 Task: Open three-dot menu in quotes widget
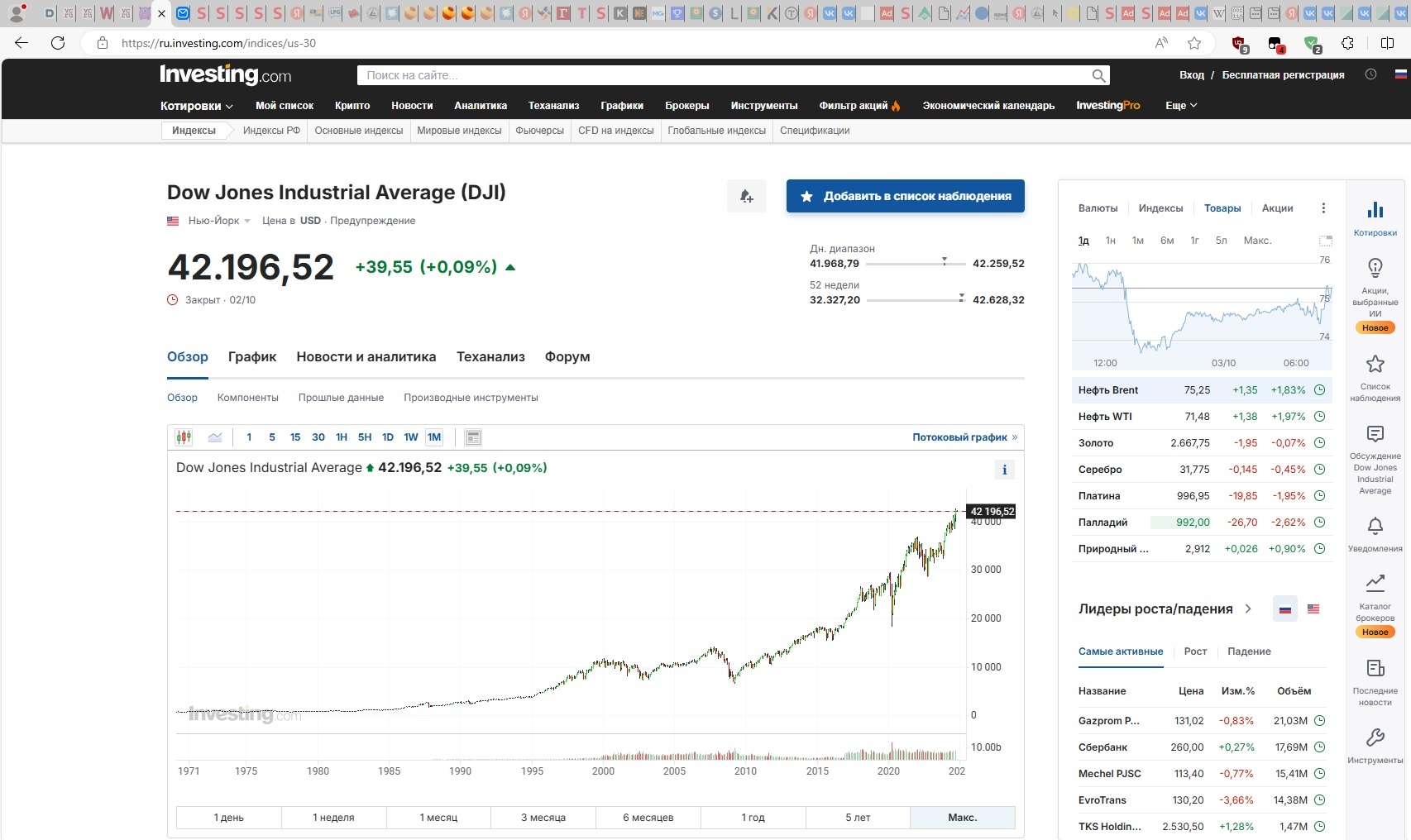[x=1323, y=208]
